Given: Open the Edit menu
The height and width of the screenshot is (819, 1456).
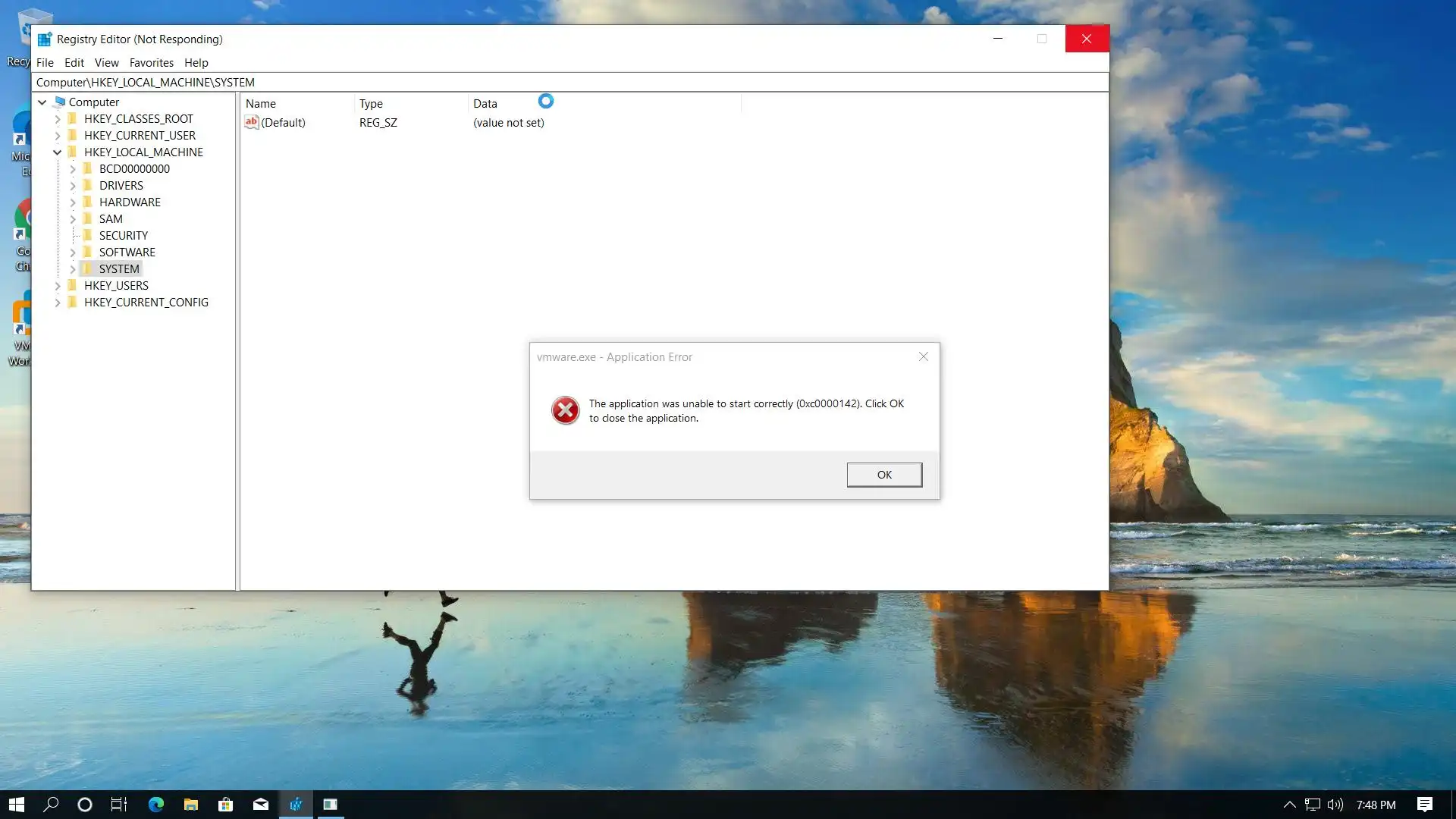Looking at the screenshot, I should pyautogui.click(x=74, y=63).
